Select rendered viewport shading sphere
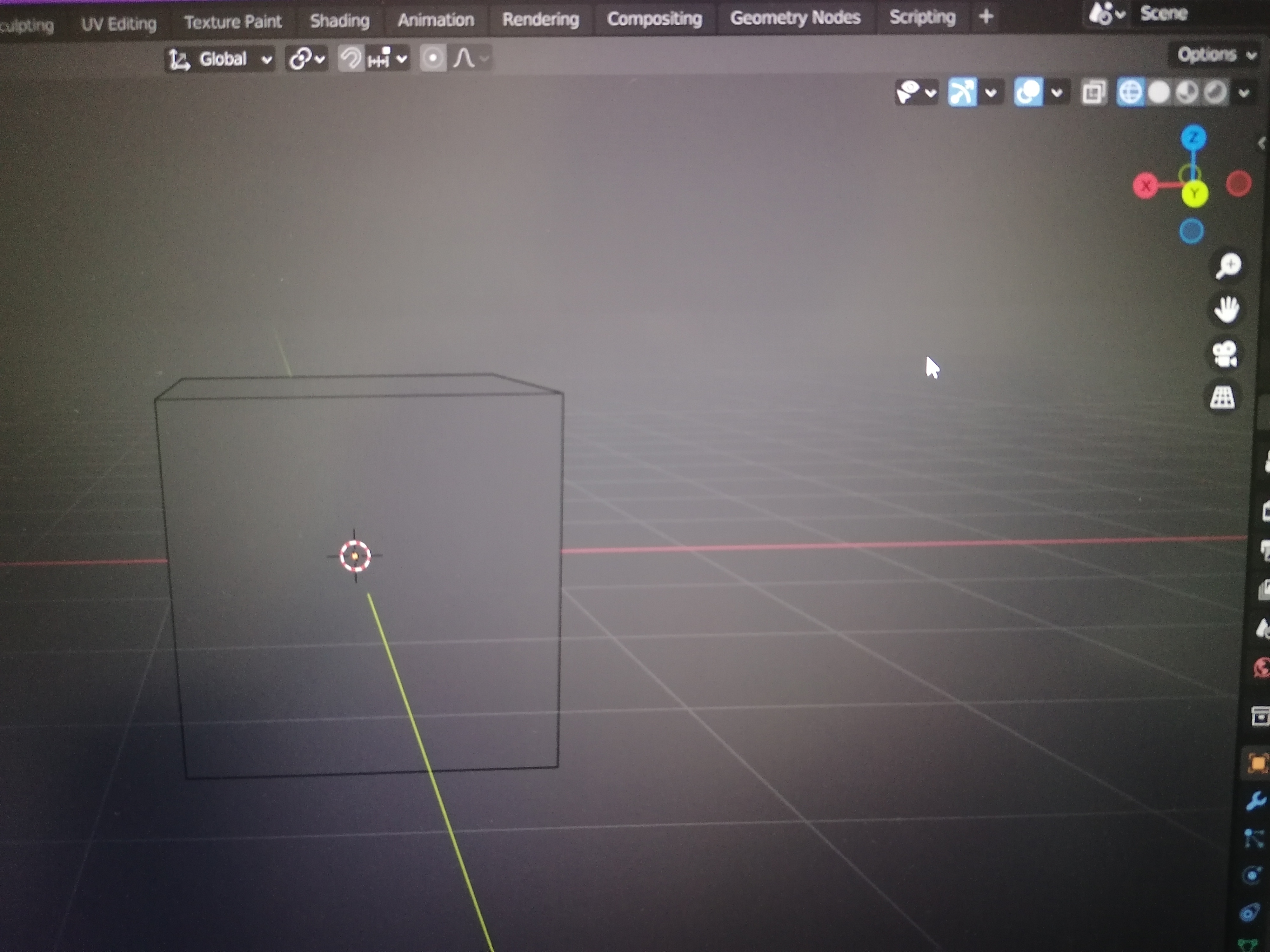This screenshot has height=952, width=1270. (x=1215, y=92)
